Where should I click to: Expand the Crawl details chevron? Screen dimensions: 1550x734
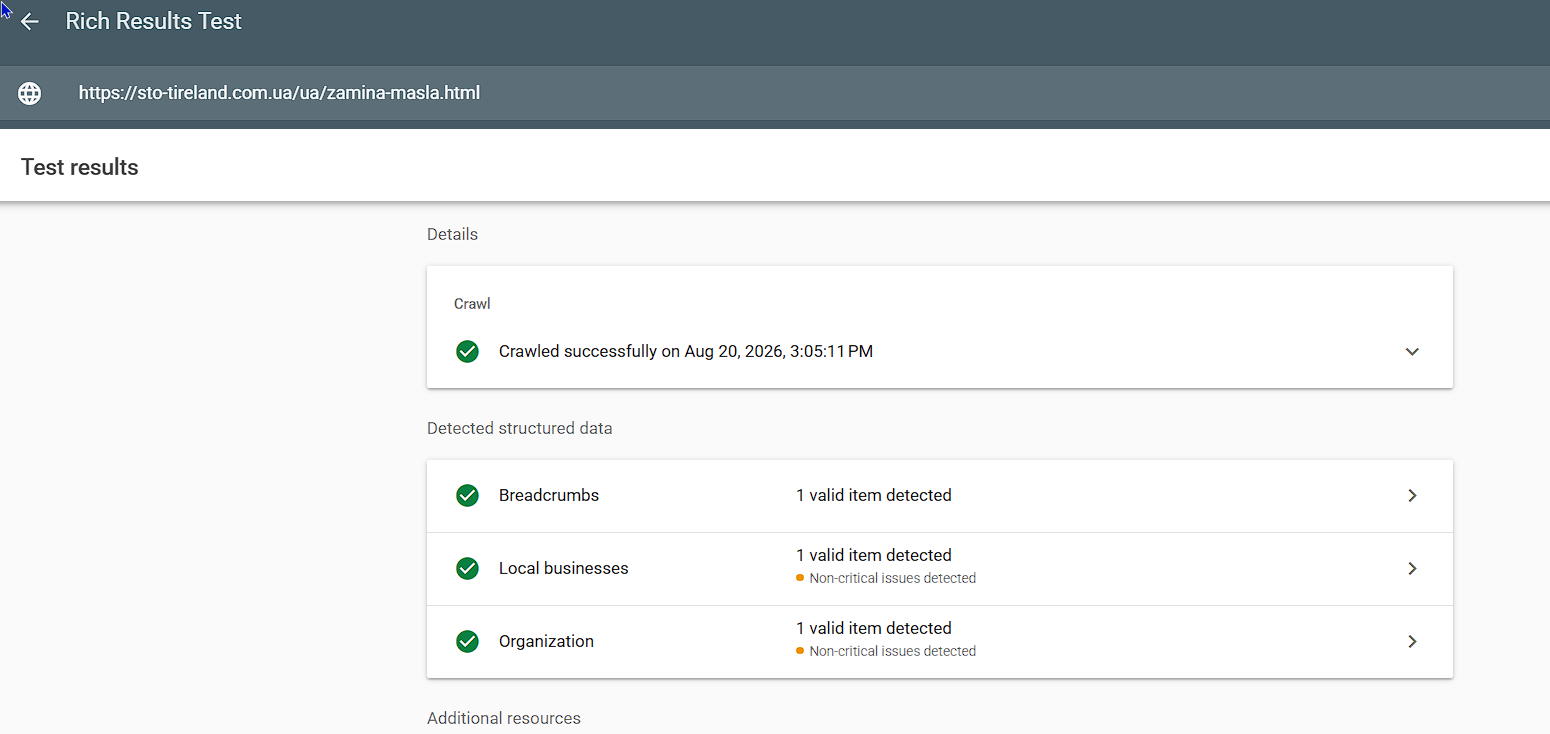click(1412, 352)
